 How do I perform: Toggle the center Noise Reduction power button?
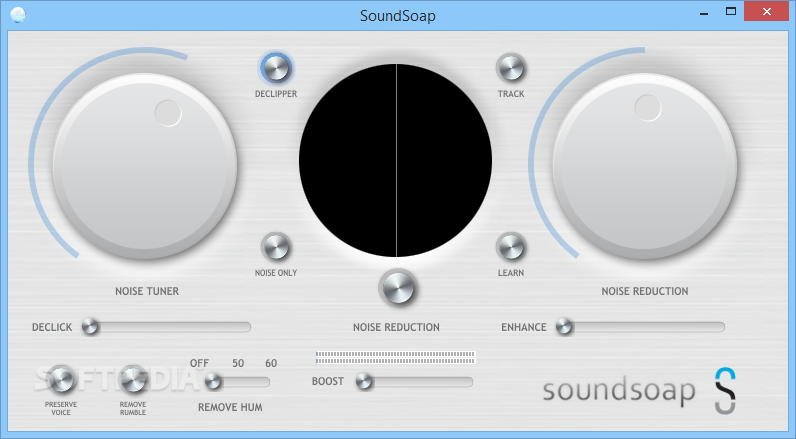coord(397,288)
